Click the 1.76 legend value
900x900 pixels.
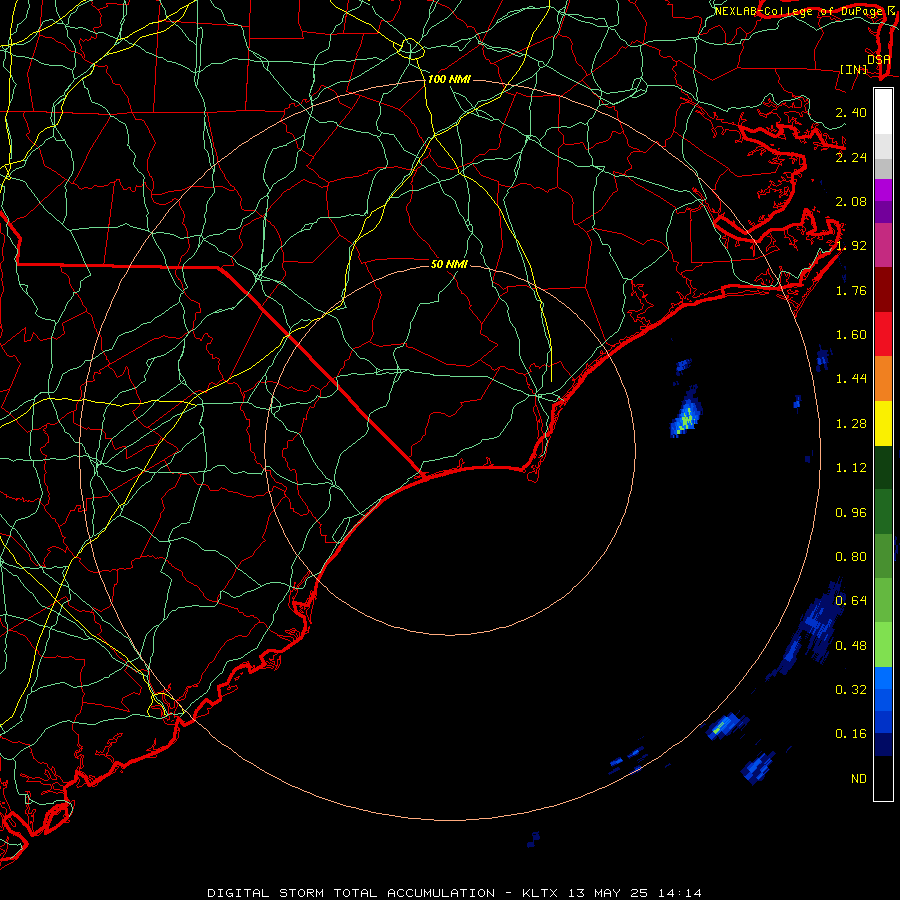tap(851, 290)
